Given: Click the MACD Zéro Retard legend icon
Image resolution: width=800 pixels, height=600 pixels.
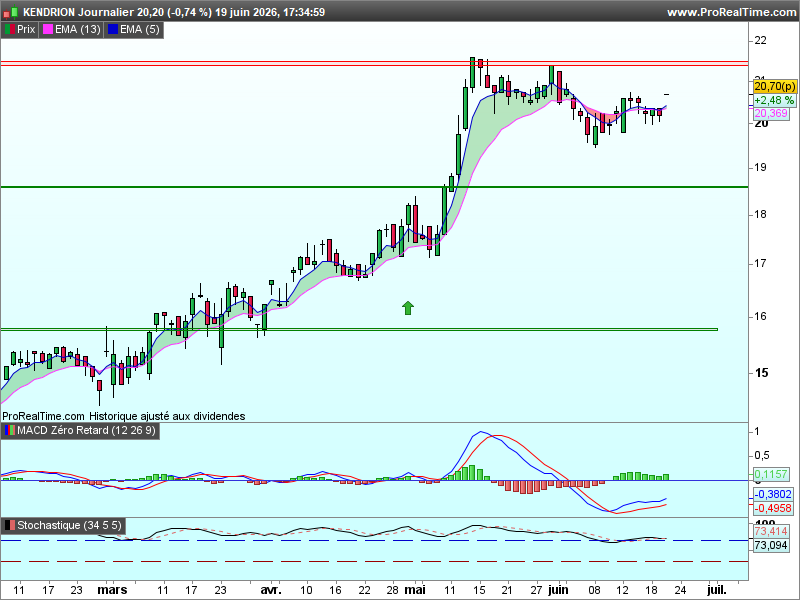Looking at the screenshot, I should (x=9, y=431).
